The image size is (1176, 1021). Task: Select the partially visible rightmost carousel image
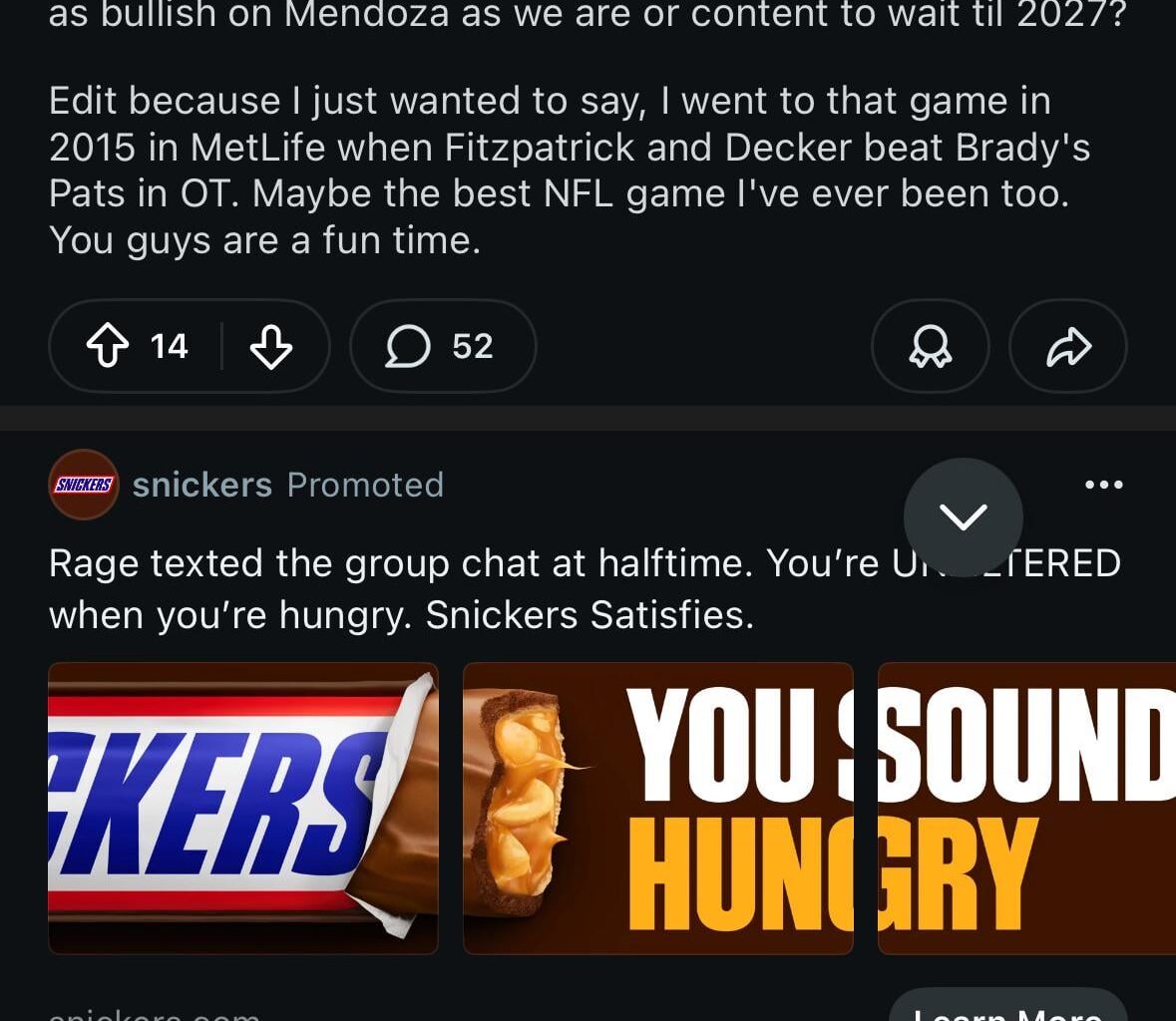click(x=1027, y=808)
